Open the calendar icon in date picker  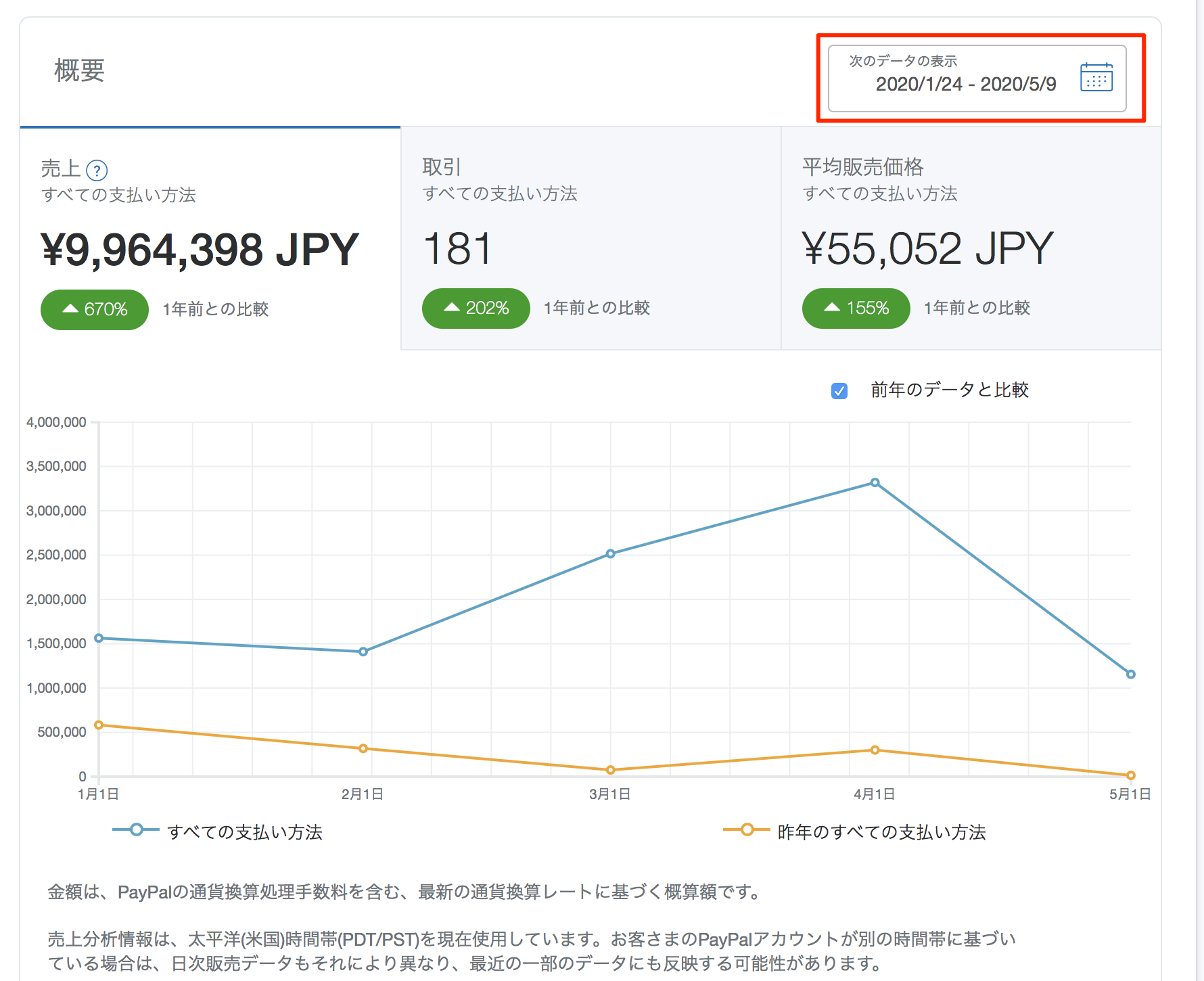click(1096, 77)
